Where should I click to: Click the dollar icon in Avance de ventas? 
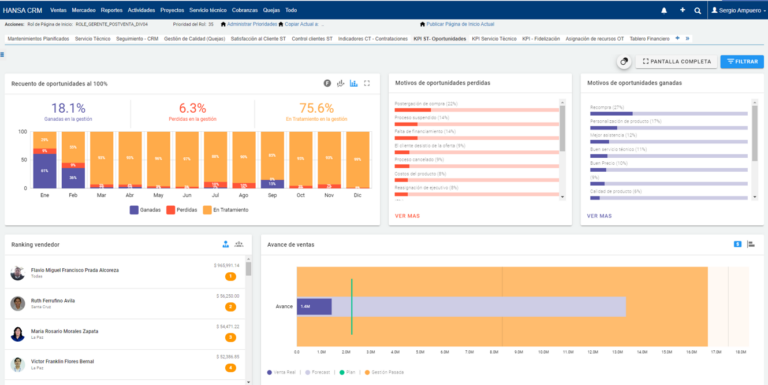(738, 244)
